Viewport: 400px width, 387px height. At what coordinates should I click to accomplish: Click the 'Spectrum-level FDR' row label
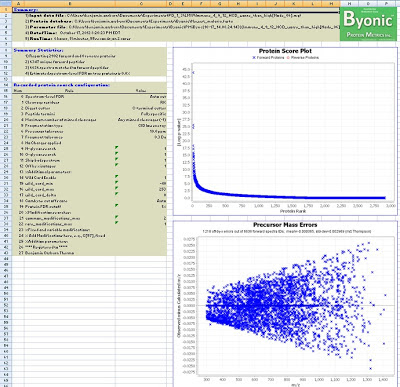click(45, 97)
